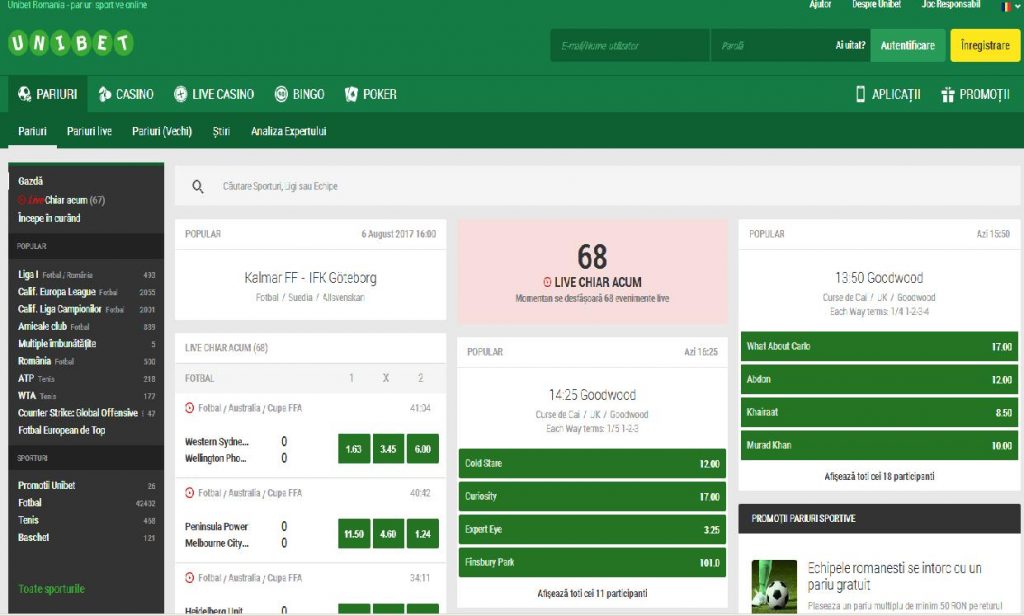This screenshot has height=616, width=1024.
Task: Click Afișează toți cei 11 participanți
Action: coord(592,593)
